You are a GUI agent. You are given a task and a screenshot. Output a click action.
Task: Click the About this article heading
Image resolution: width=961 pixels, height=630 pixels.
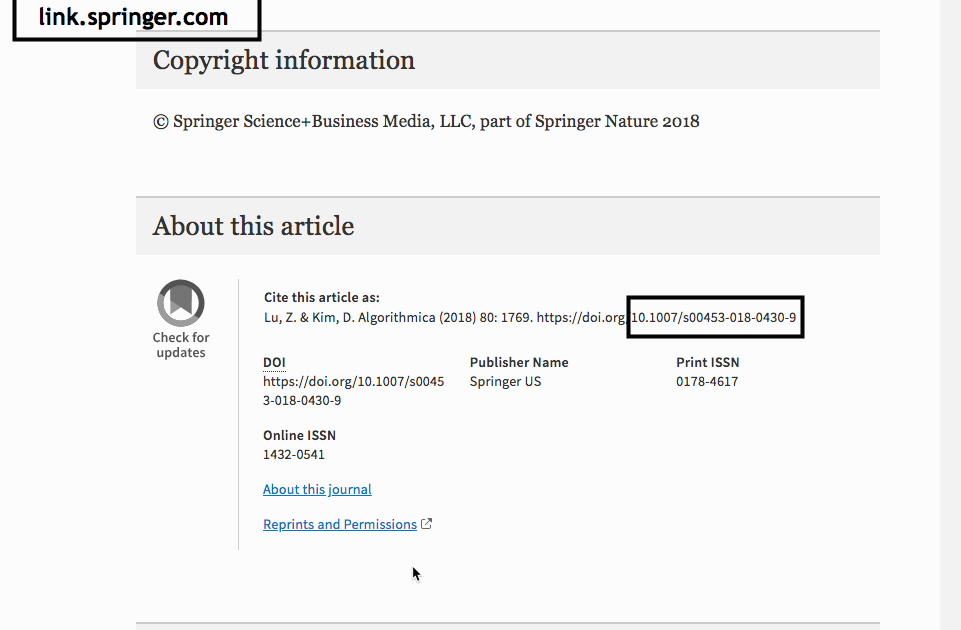point(253,226)
